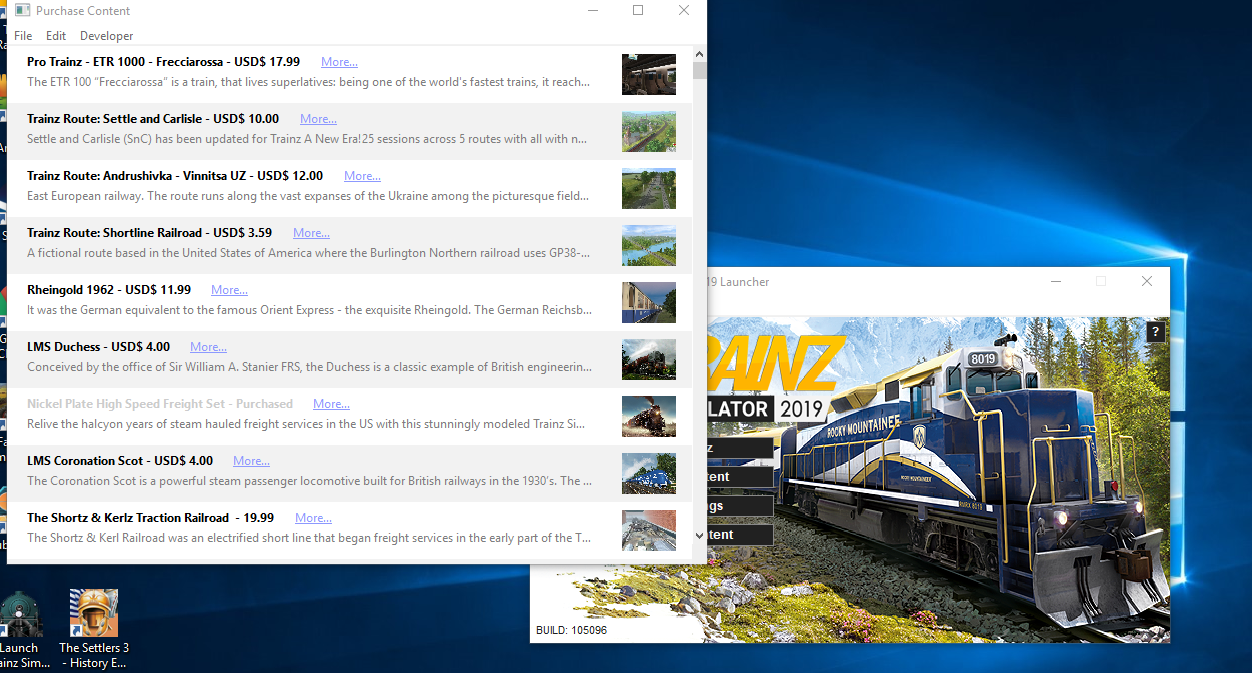This screenshot has width=1252, height=673.
Task: Click the scroll up arrow in Purchase Content
Action: [x=699, y=54]
